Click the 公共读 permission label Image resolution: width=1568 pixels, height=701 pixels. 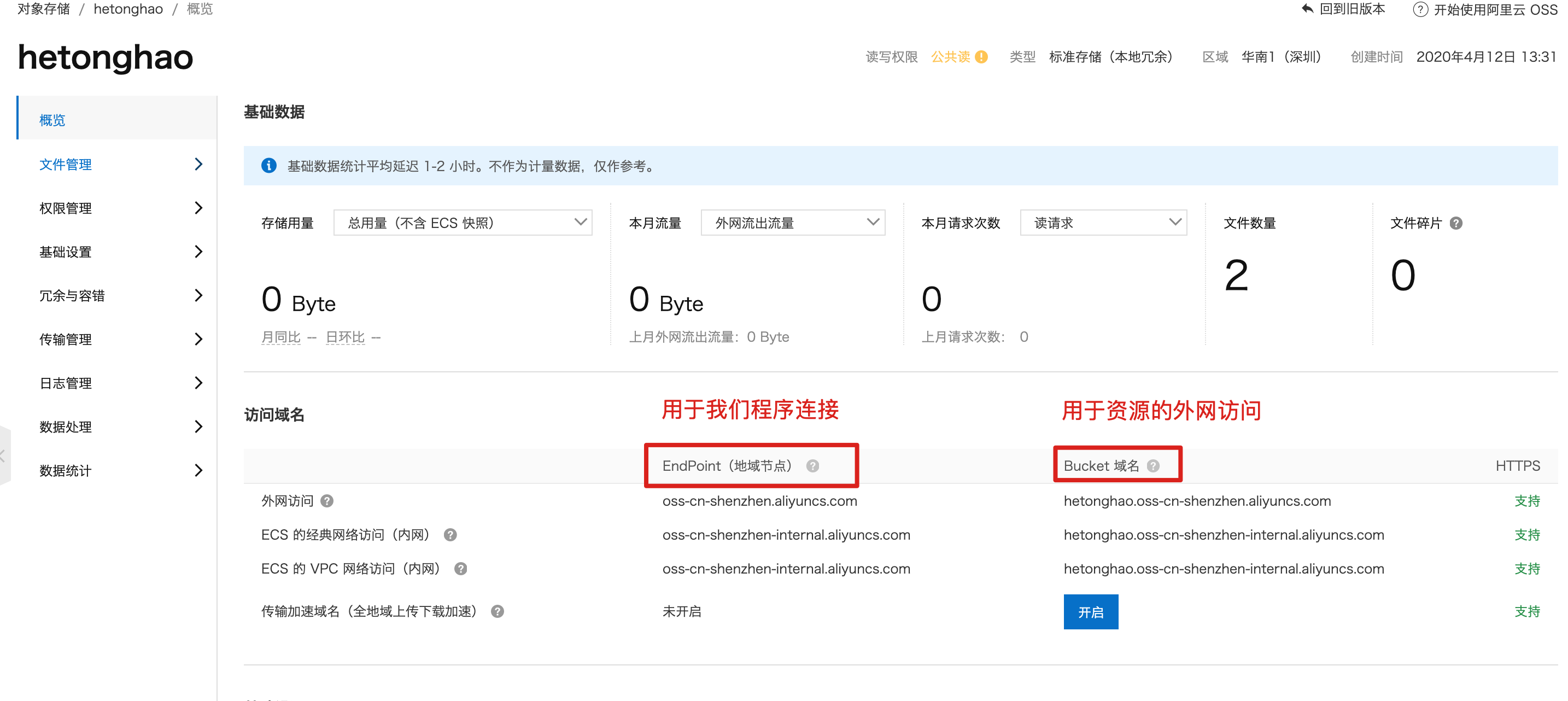950,57
